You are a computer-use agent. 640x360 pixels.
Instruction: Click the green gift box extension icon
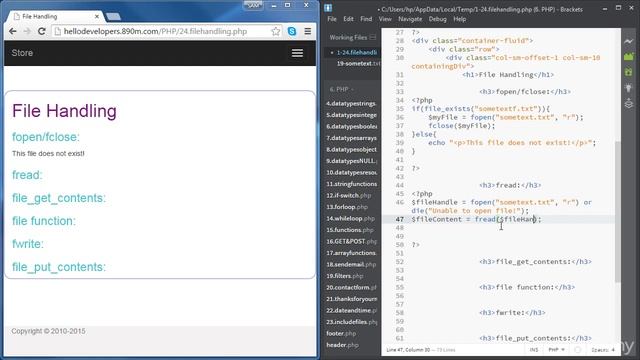(x=629, y=72)
